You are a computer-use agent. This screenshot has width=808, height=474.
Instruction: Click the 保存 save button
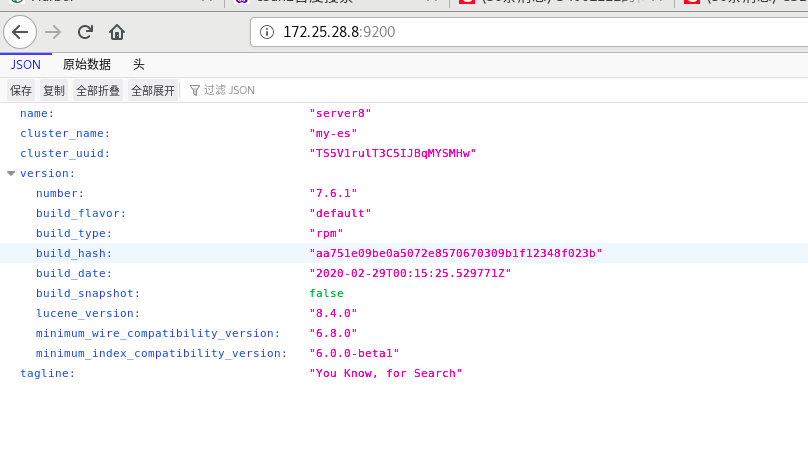[x=21, y=91]
